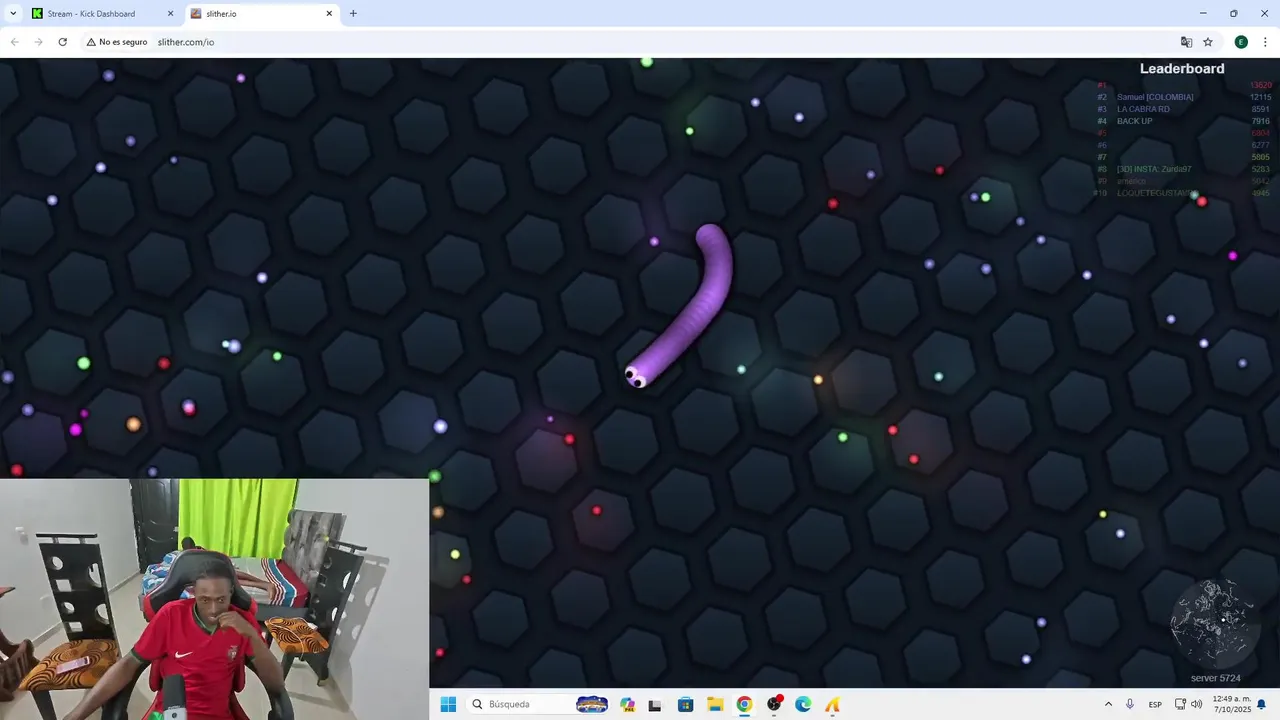Open the green E profile avatar
The width and height of the screenshot is (1280, 720).
[x=1241, y=42]
